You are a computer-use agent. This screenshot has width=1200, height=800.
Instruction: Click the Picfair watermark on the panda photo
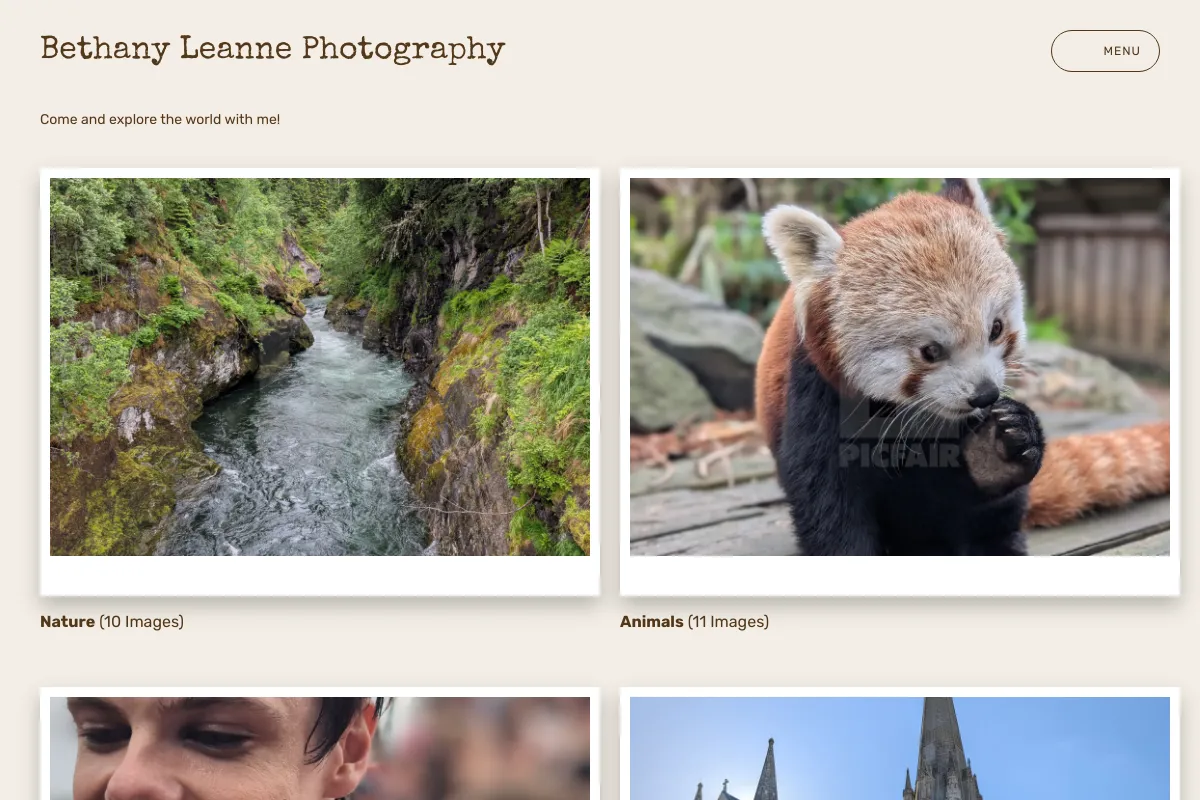tap(900, 438)
